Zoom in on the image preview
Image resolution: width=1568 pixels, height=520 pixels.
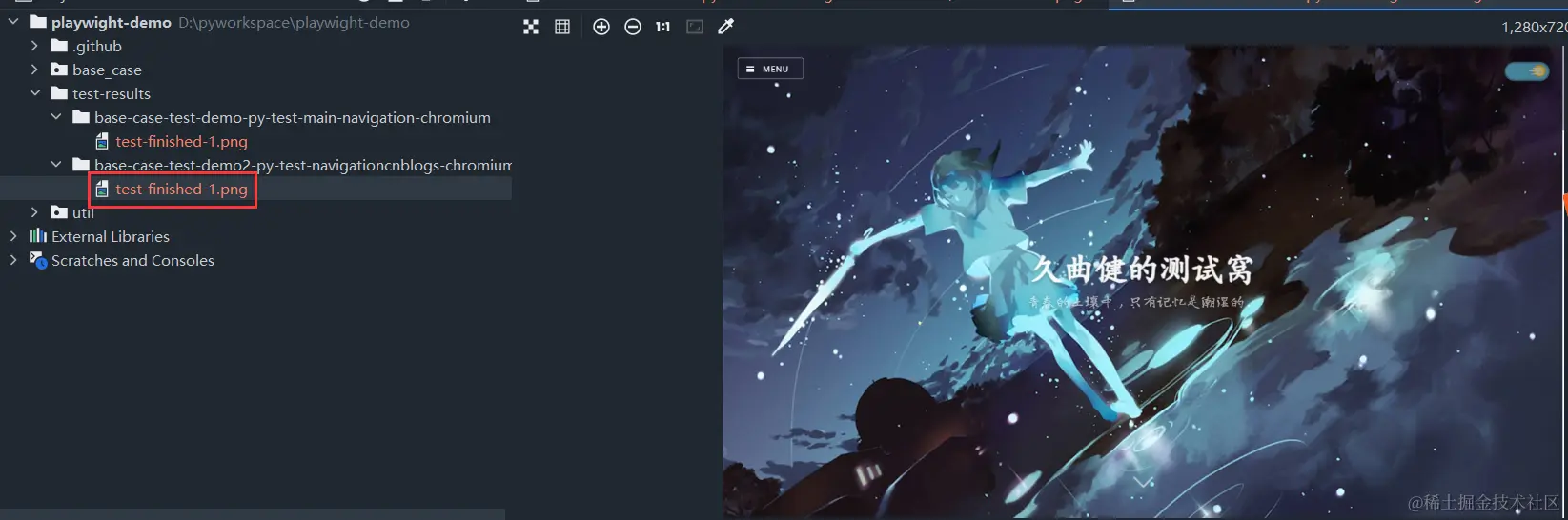click(x=601, y=27)
